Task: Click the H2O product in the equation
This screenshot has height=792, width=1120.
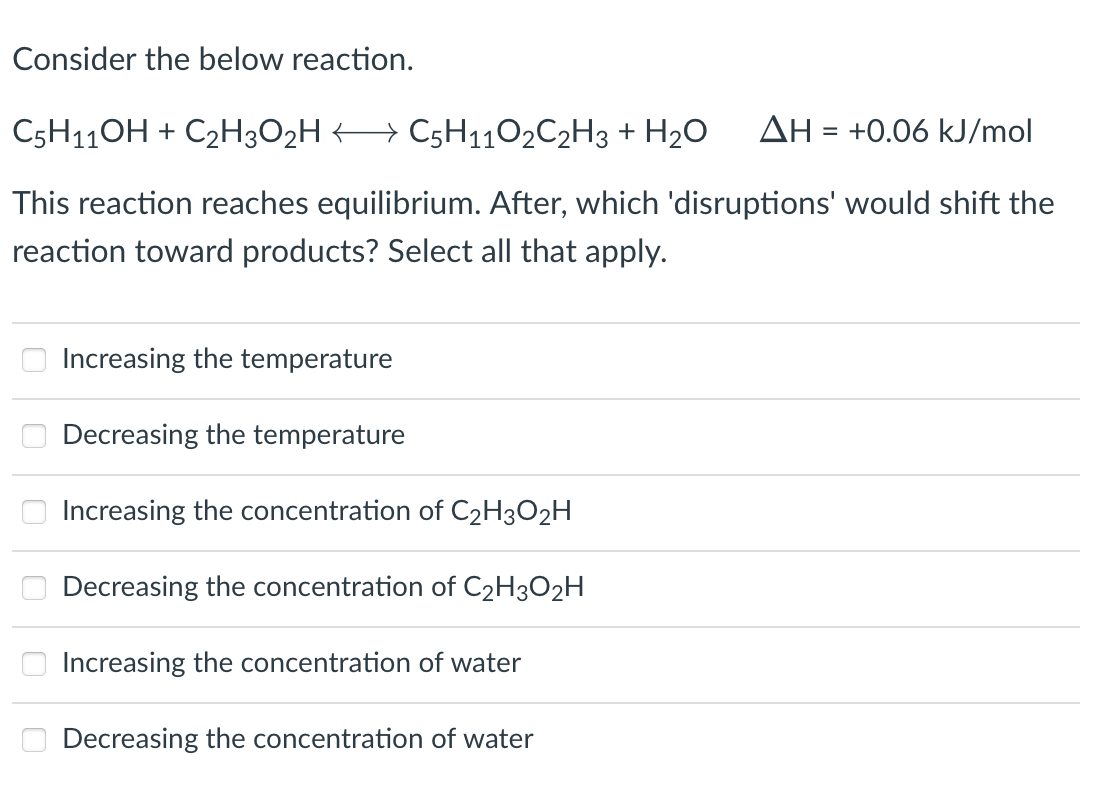Action: coord(674,131)
